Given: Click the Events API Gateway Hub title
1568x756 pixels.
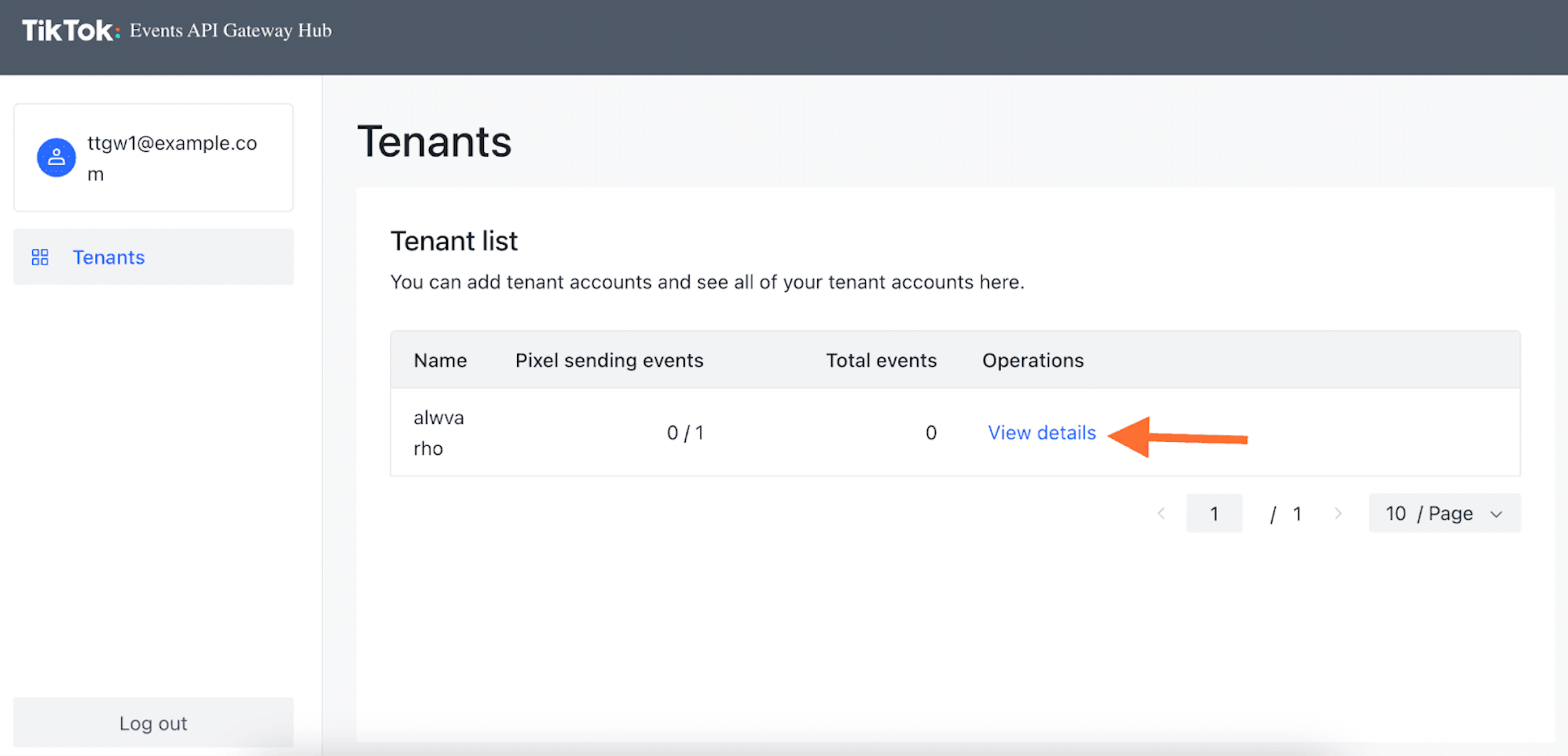Looking at the screenshot, I should coord(231,30).
